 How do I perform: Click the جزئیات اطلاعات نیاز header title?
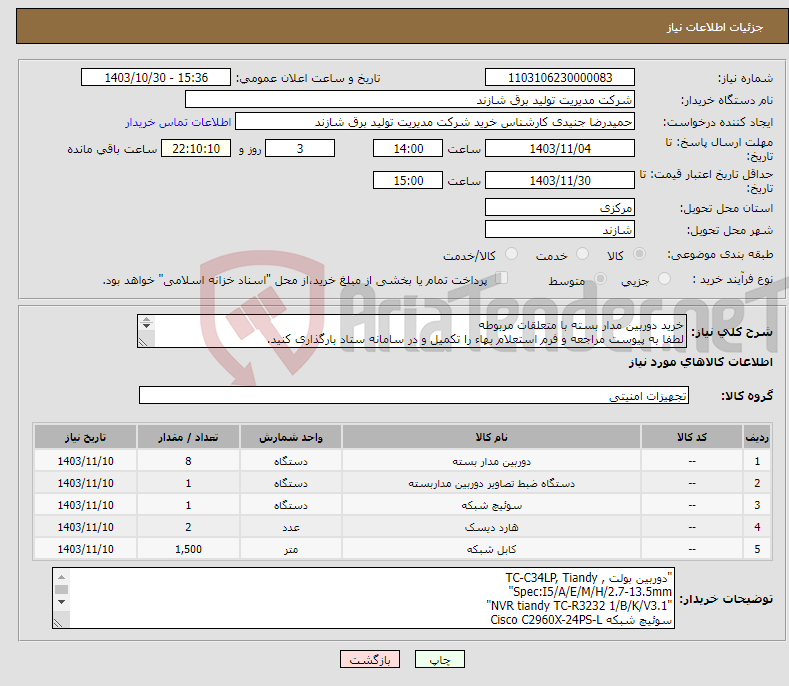715,27
